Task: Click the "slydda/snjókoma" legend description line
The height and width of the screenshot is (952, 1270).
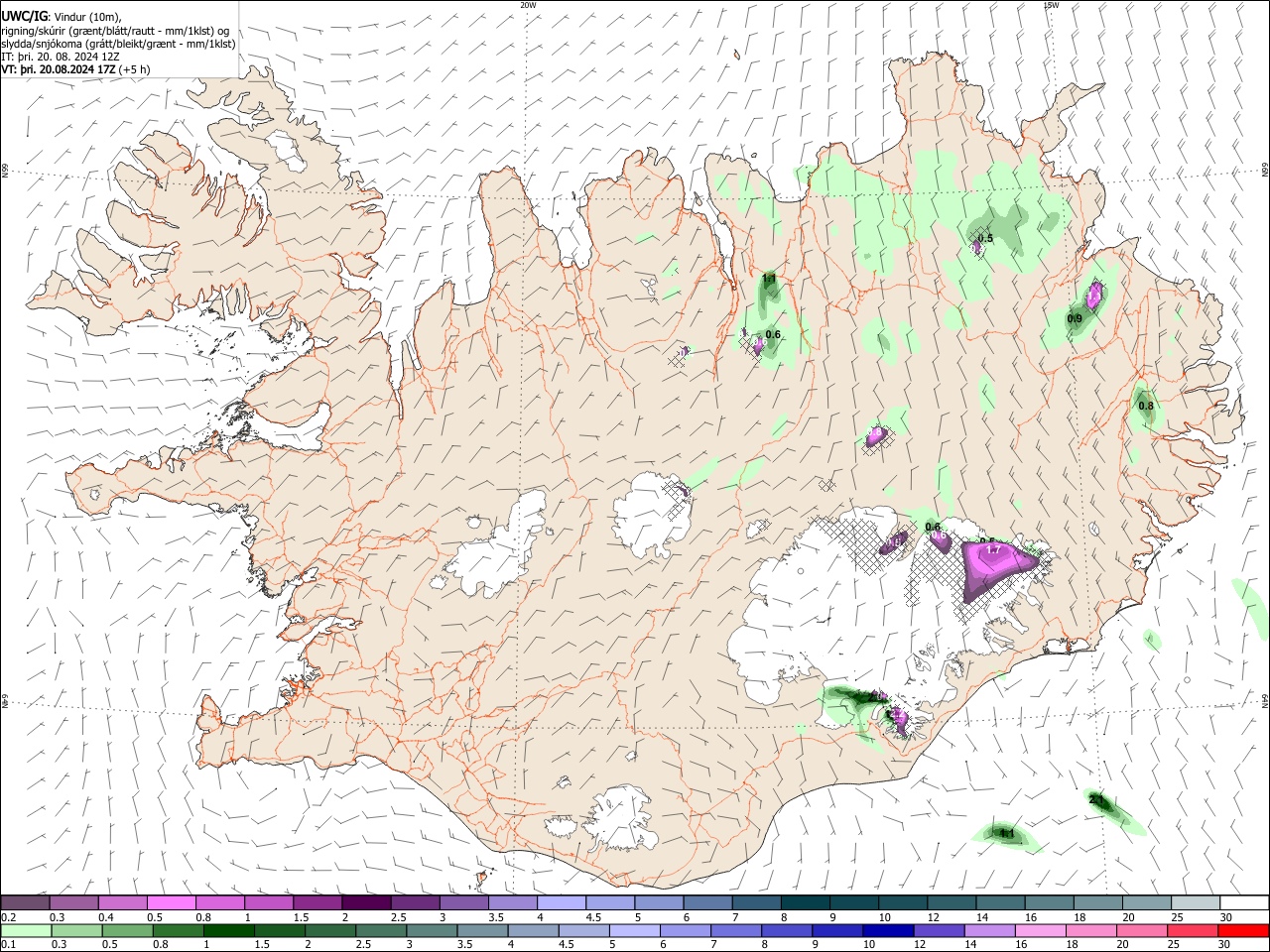Action: (x=118, y=44)
